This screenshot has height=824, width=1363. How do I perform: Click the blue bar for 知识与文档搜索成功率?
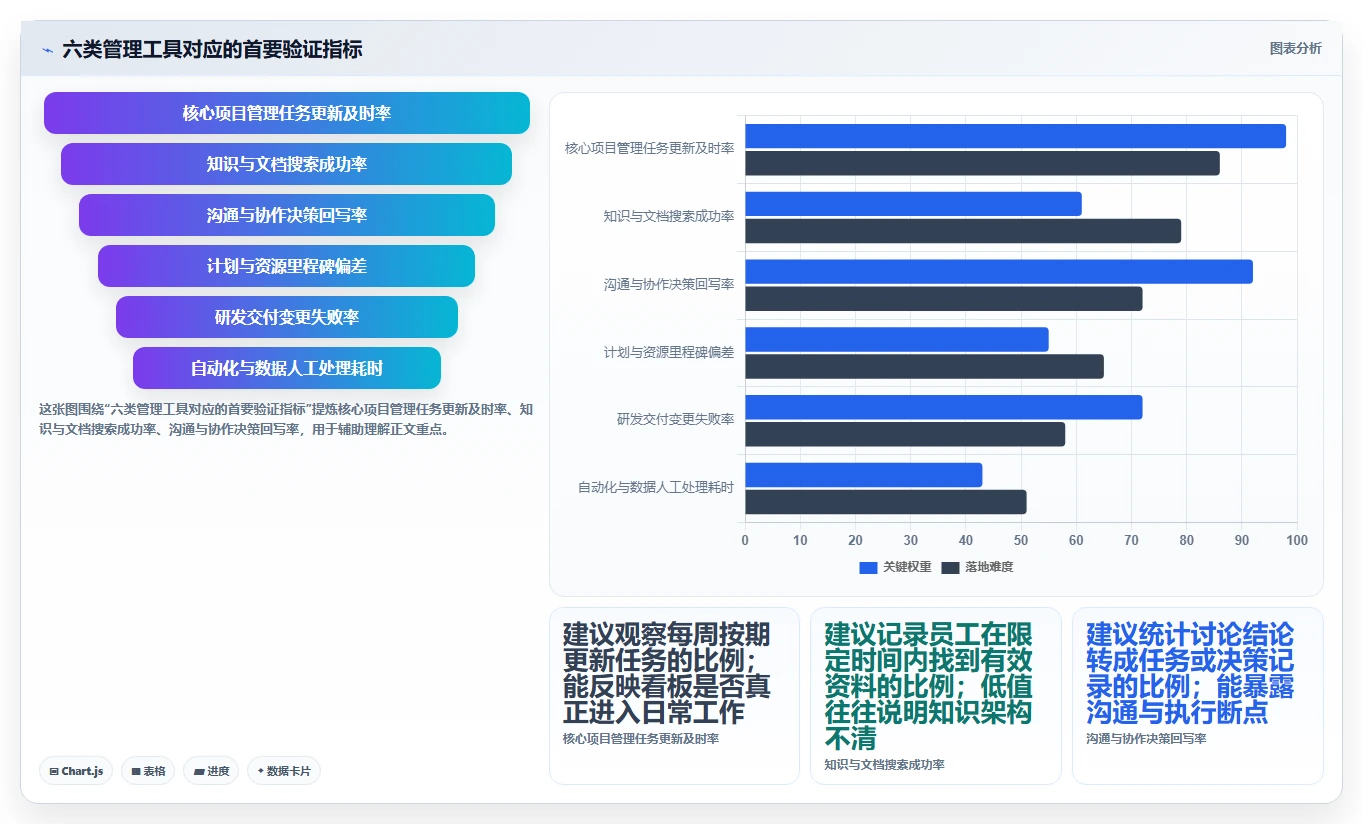click(913, 204)
